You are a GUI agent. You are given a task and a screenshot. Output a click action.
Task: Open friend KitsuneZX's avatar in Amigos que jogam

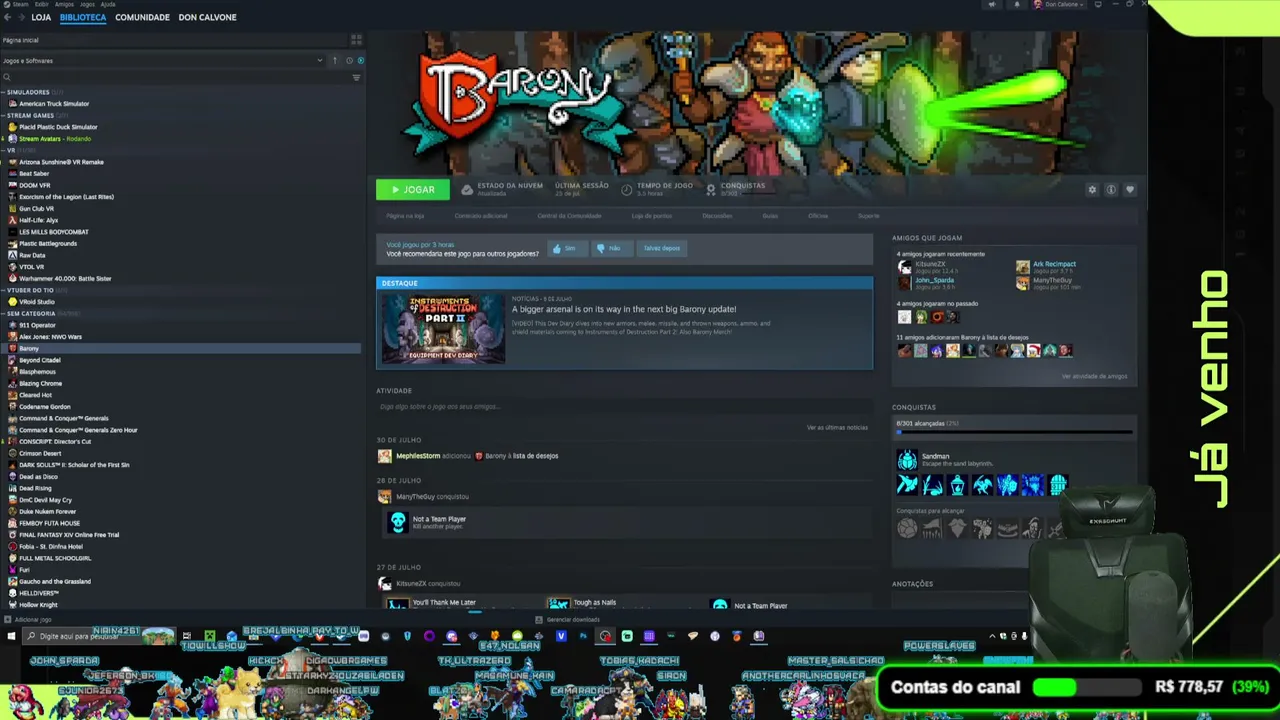905,267
